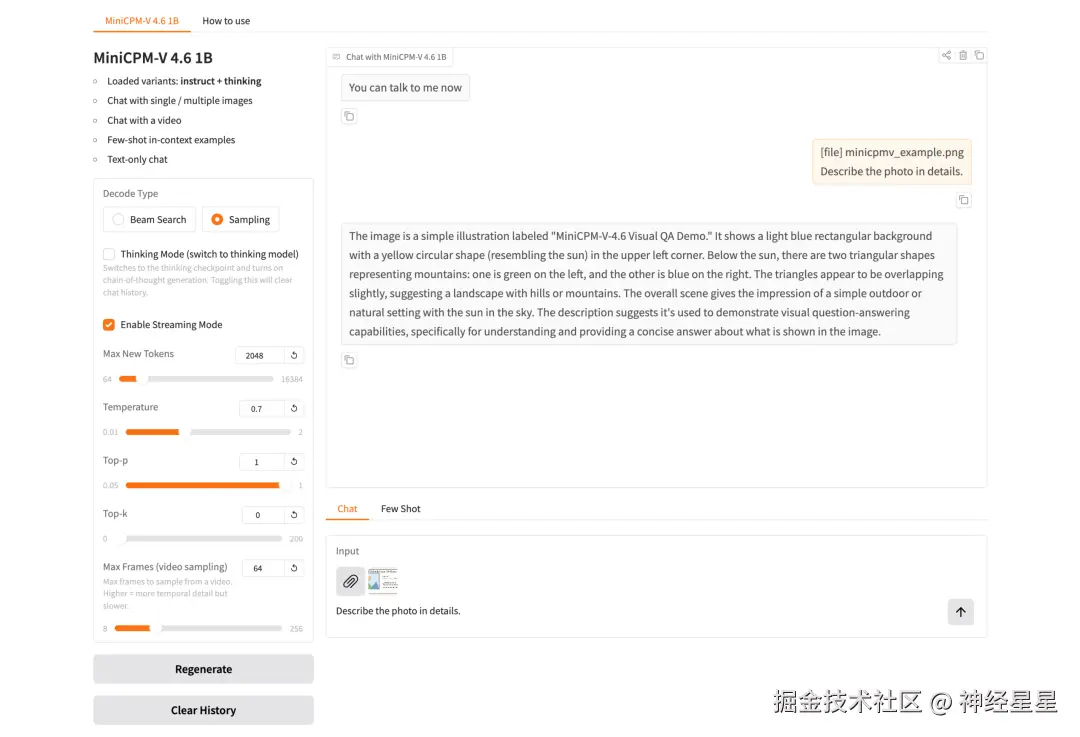Switch to the Few Shot tab
Viewport: 1080px width, 737px height.
point(400,509)
